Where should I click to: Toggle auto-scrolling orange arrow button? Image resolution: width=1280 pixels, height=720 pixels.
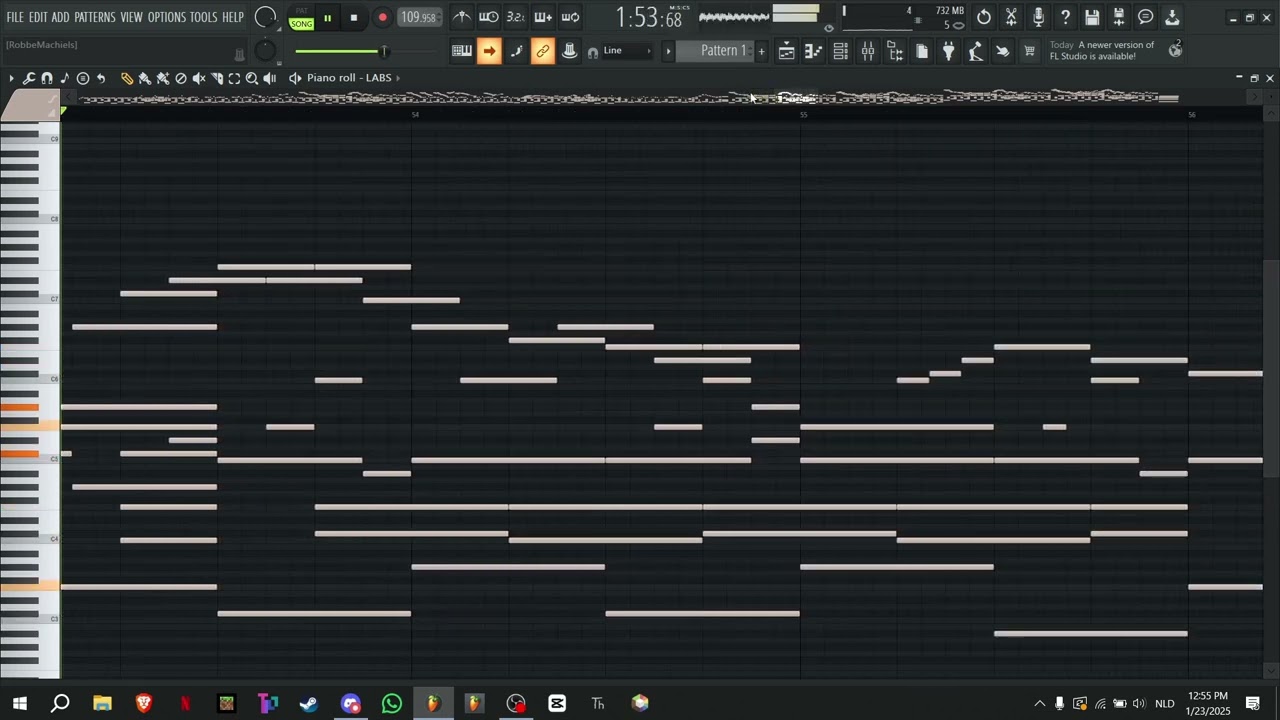[x=489, y=52]
